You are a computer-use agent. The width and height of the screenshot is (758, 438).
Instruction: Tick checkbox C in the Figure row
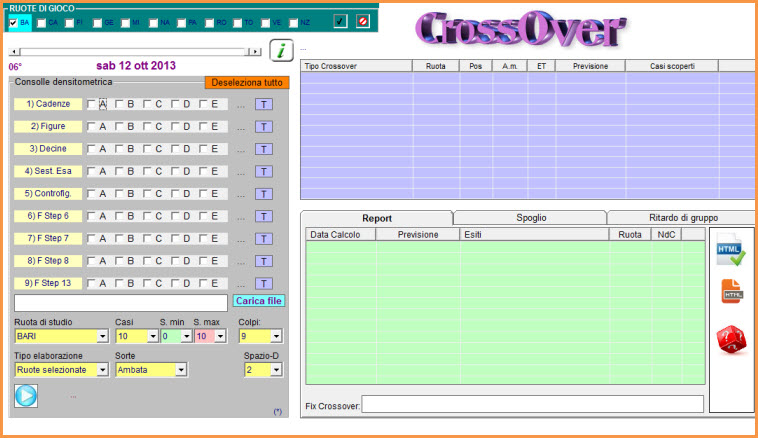(147, 126)
